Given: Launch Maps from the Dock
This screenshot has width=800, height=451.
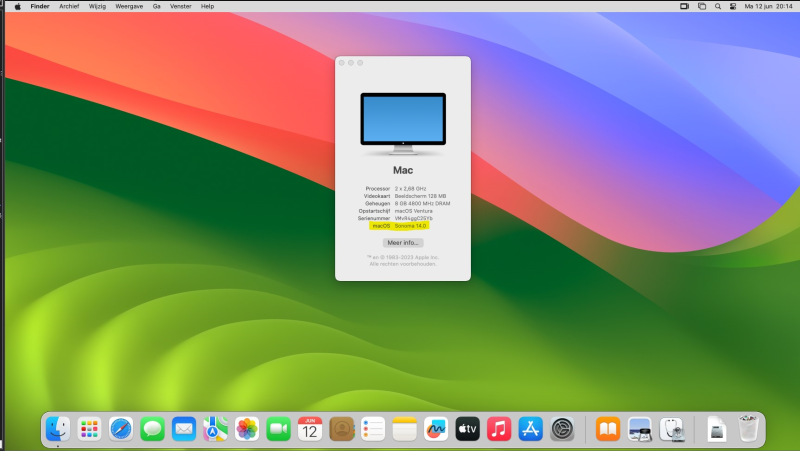Looking at the screenshot, I should pyautogui.click(x=215, y=429).
